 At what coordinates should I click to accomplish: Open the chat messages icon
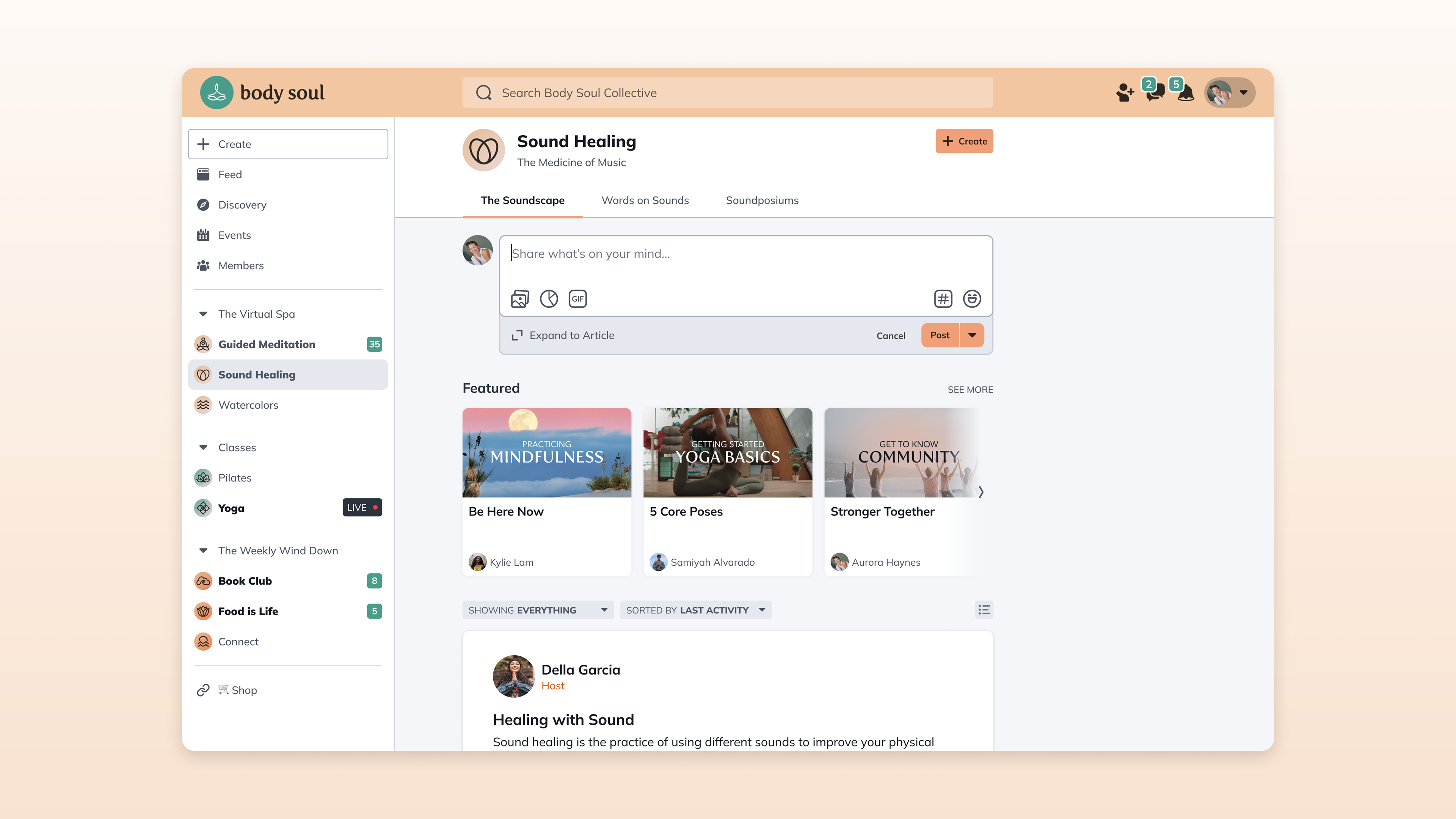pos(1155,92)
